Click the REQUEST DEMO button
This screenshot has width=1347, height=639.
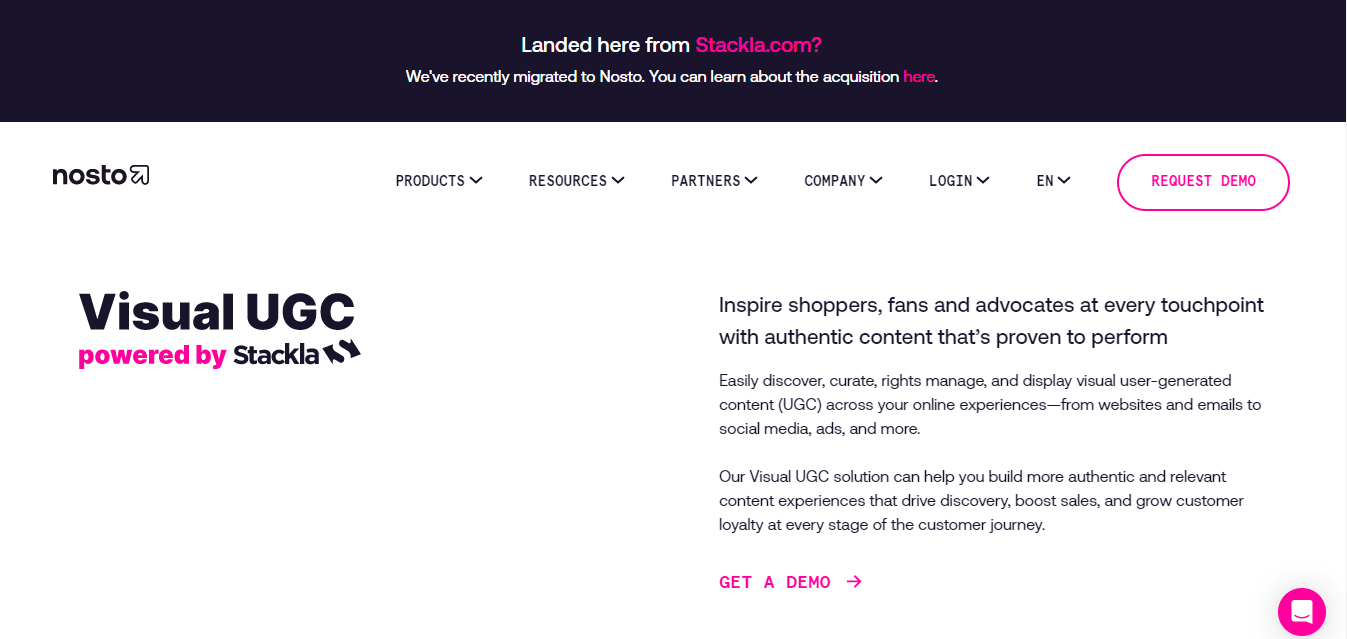1202,182
